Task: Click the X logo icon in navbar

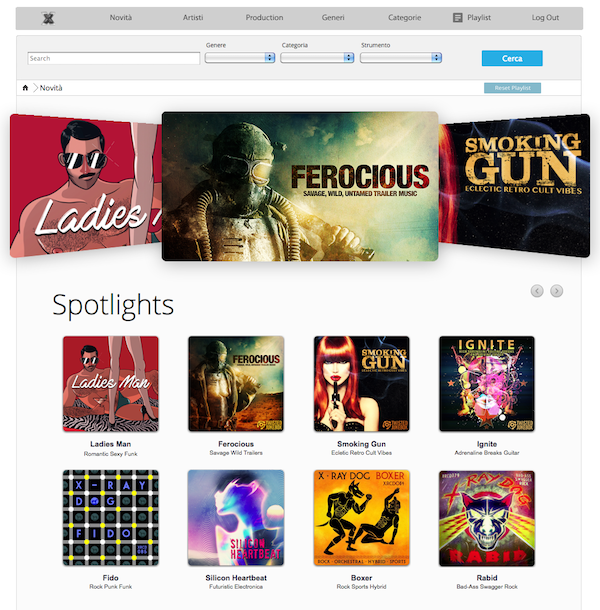Action: coord(48,18)
